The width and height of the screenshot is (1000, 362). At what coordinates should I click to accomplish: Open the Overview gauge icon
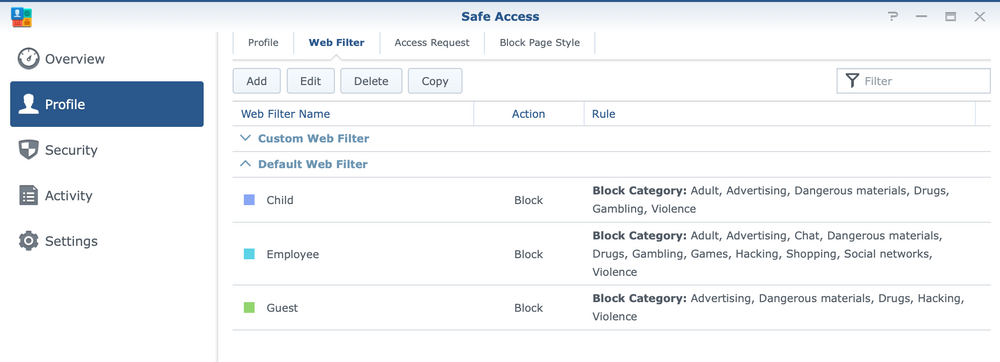point(29,59)
